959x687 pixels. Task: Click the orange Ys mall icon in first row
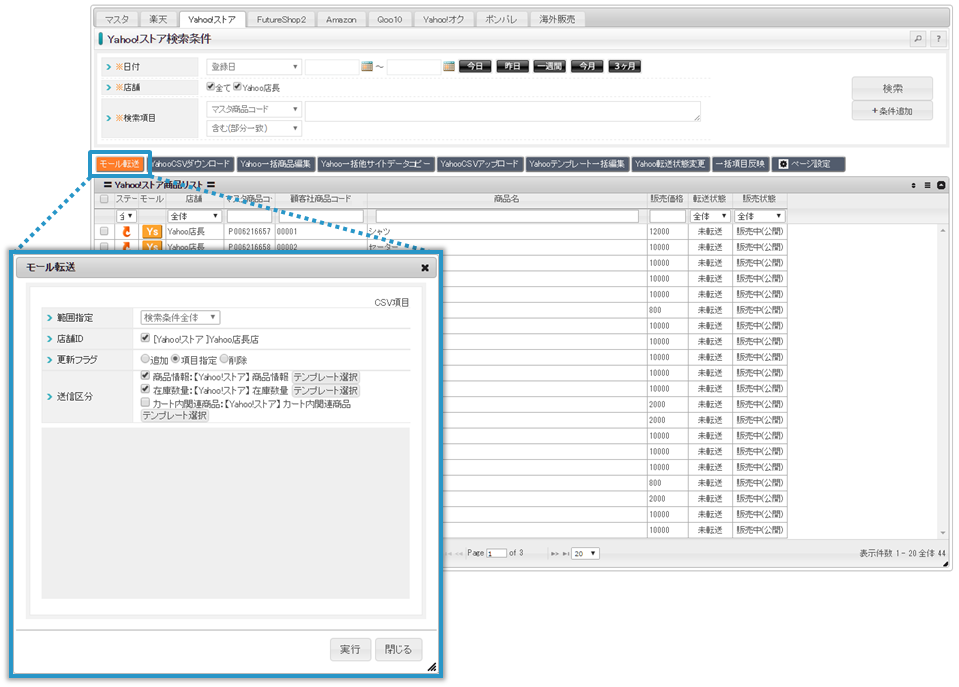click(152, 231)
